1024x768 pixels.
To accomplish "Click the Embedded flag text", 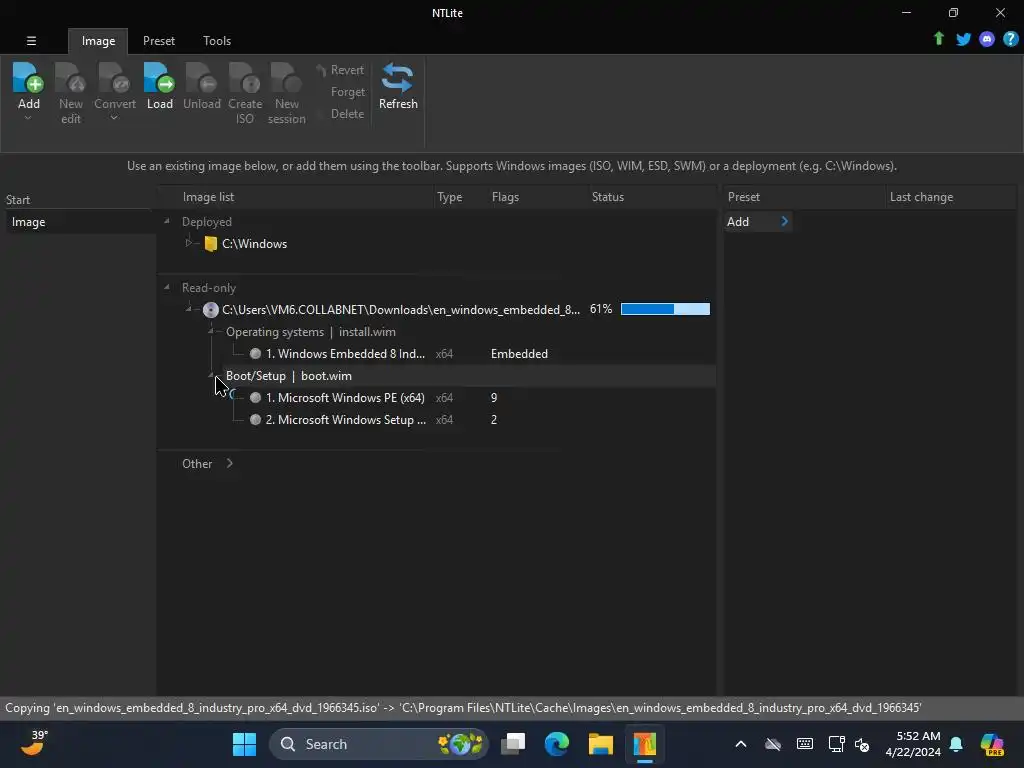I will (x=519, y=353).
